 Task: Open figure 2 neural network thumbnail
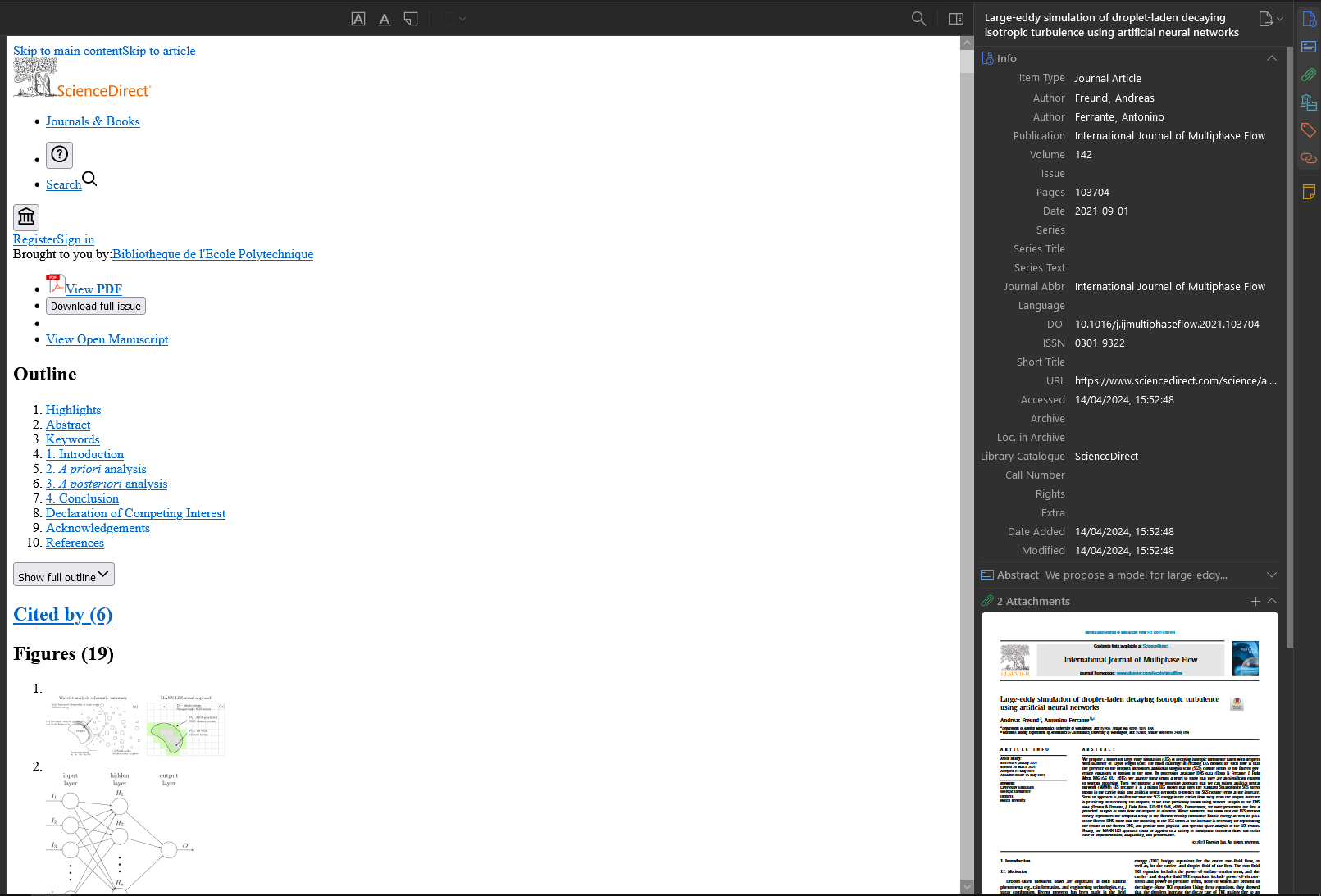(x=120, y=832)
